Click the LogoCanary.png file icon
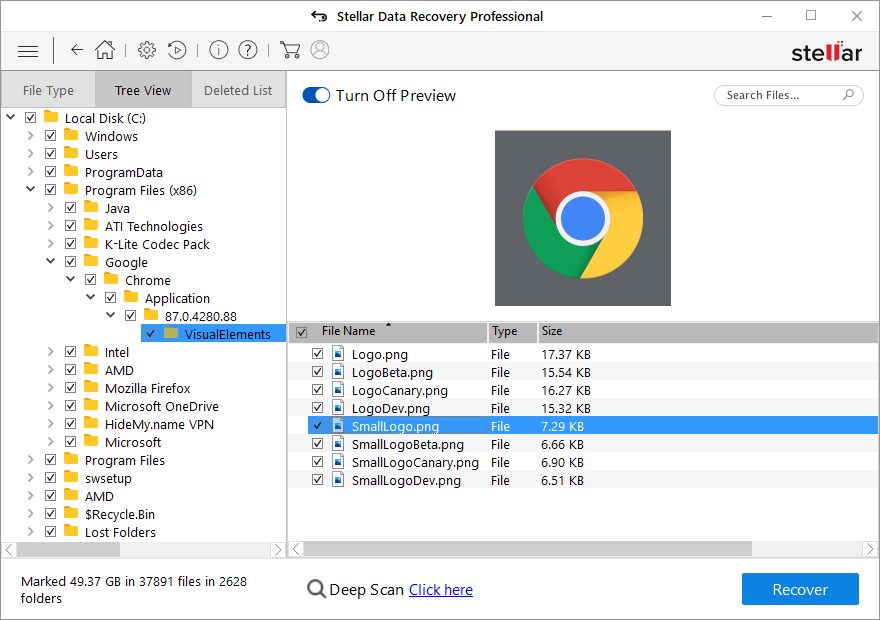Screen dimensions: 880x620 (338, 389)
